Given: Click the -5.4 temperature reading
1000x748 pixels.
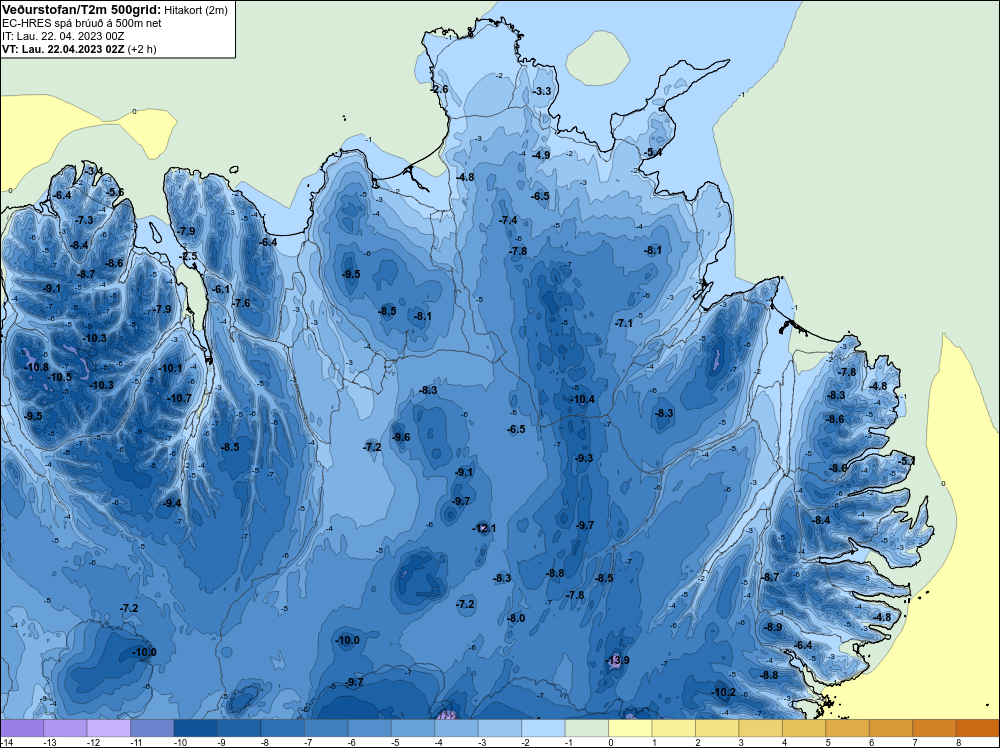Looking at the screenshot, I should pyautogui.click(x=652, y=153).
